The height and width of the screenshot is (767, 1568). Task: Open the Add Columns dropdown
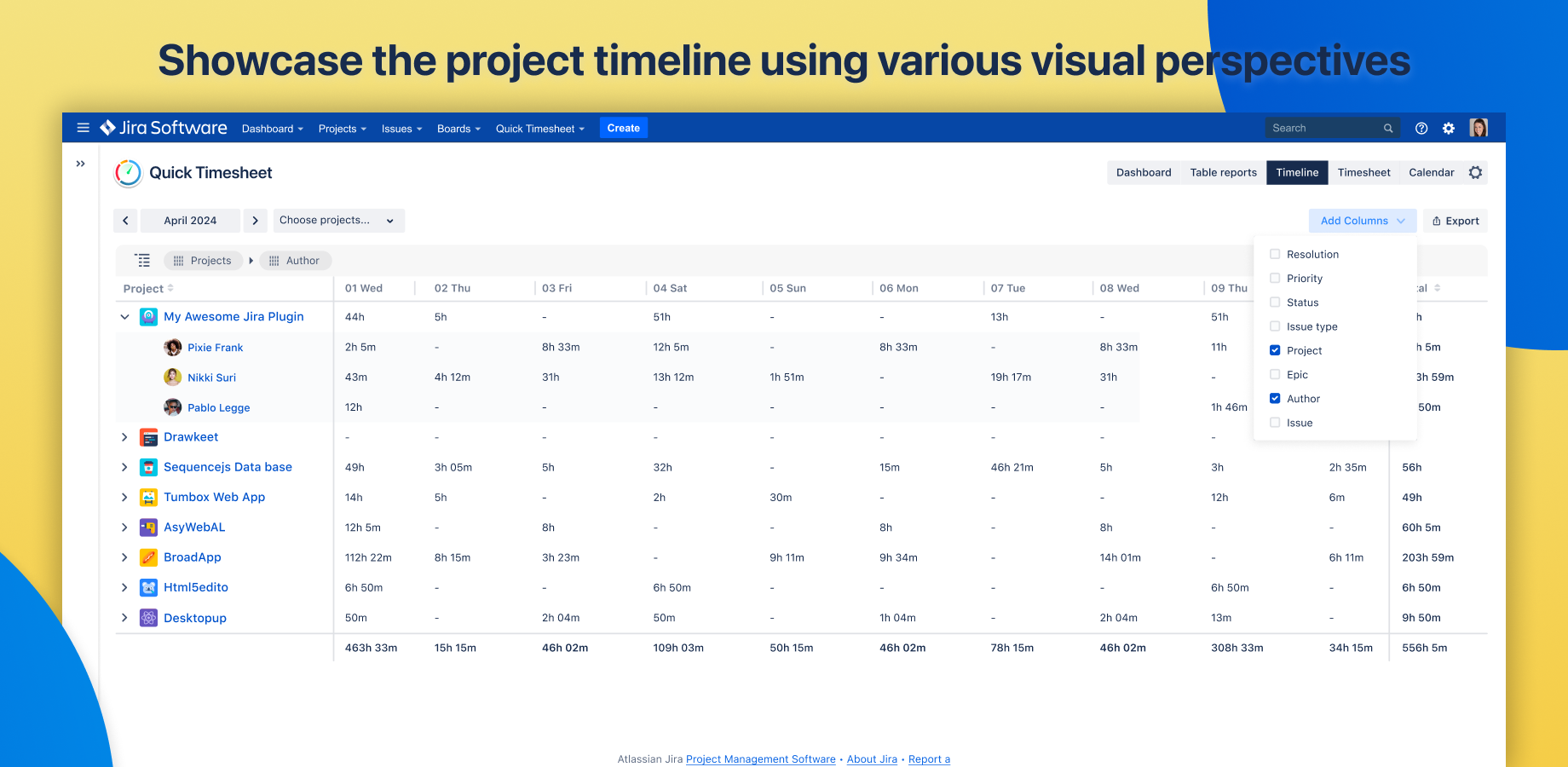coord(1363,221)
